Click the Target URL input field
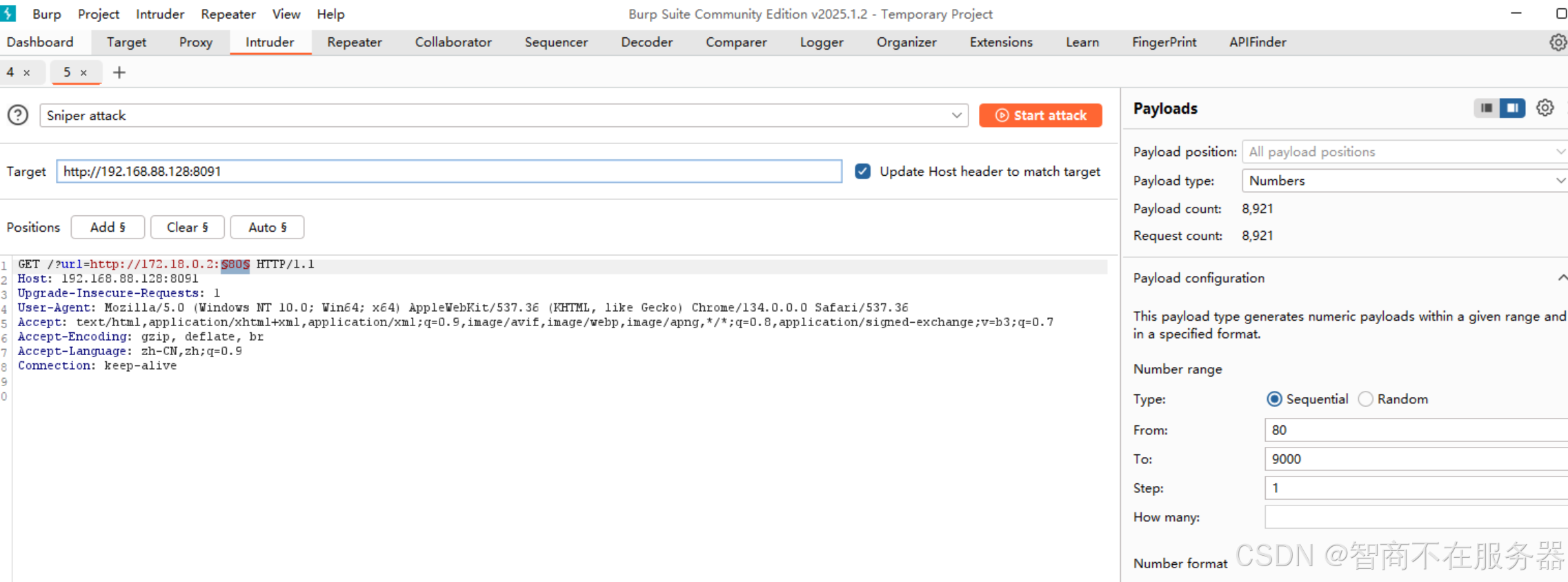Image resolution: width=1568 pixels, height=582 pixels. click(x=449, y=171)
